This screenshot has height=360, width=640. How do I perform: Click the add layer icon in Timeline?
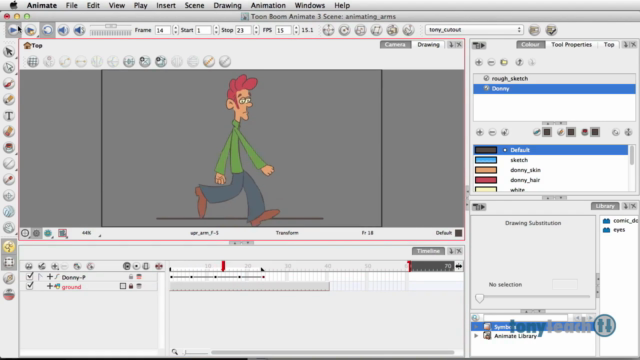(x=54, y=267)
